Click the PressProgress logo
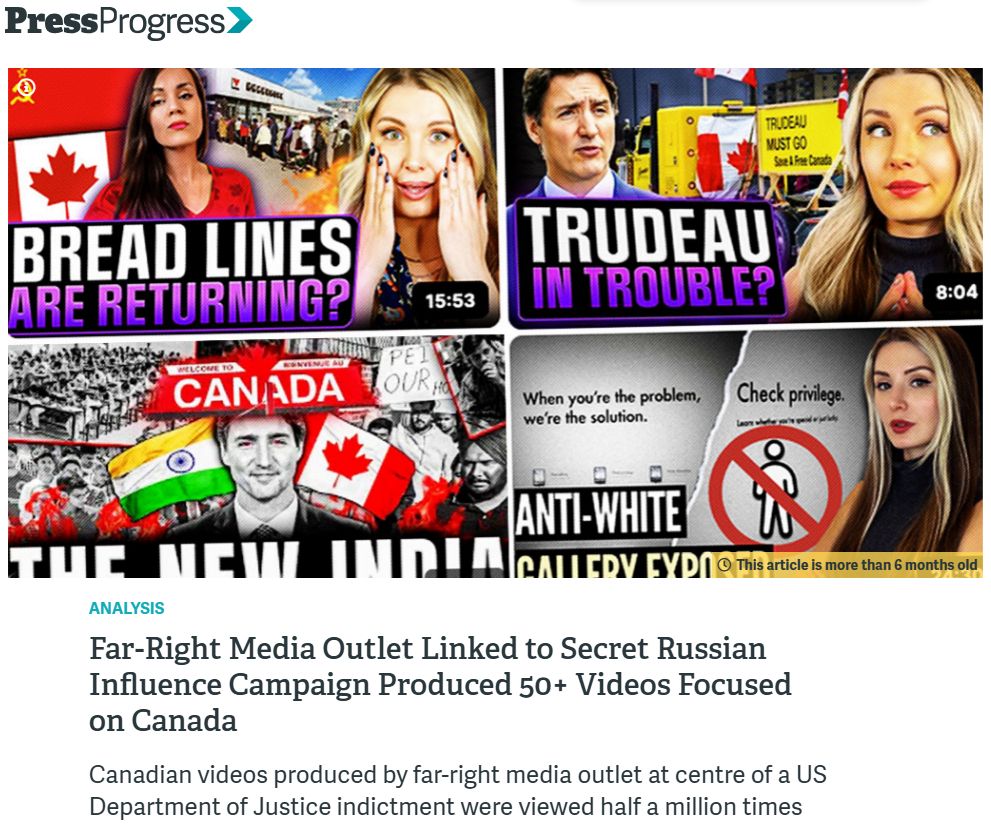The width and height of the screenshot is (991, 833). (128, 21)
